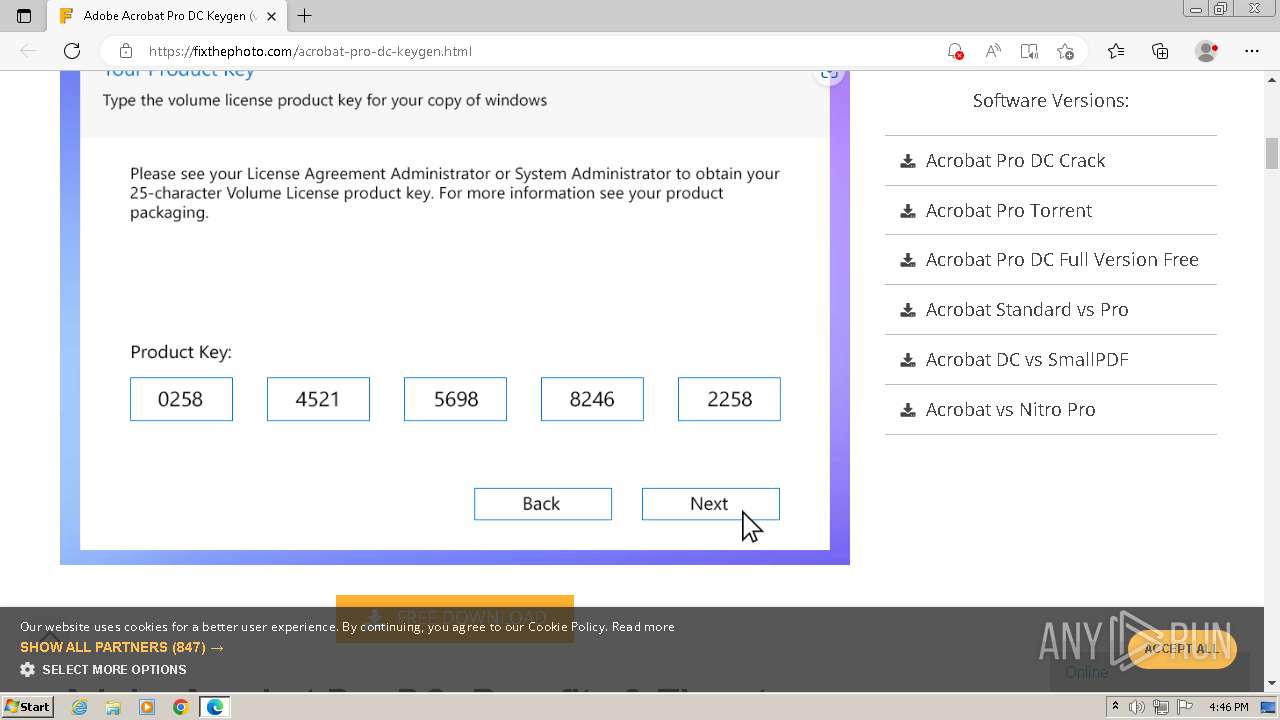Open media player taskbar icon
The image size is (1280, 720).
point(147,707)
